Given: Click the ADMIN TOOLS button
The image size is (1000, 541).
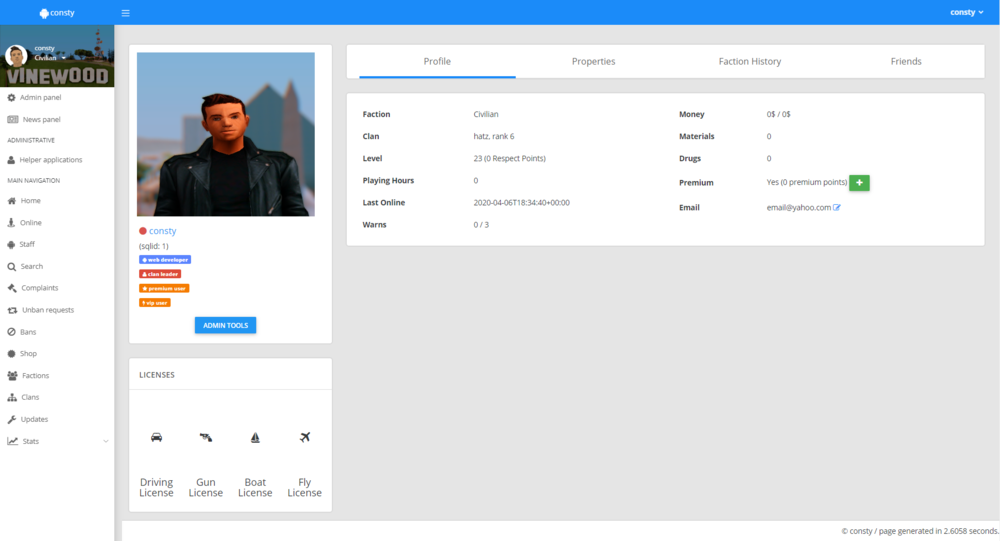Looking at the screenshot, I should (225, 325).
